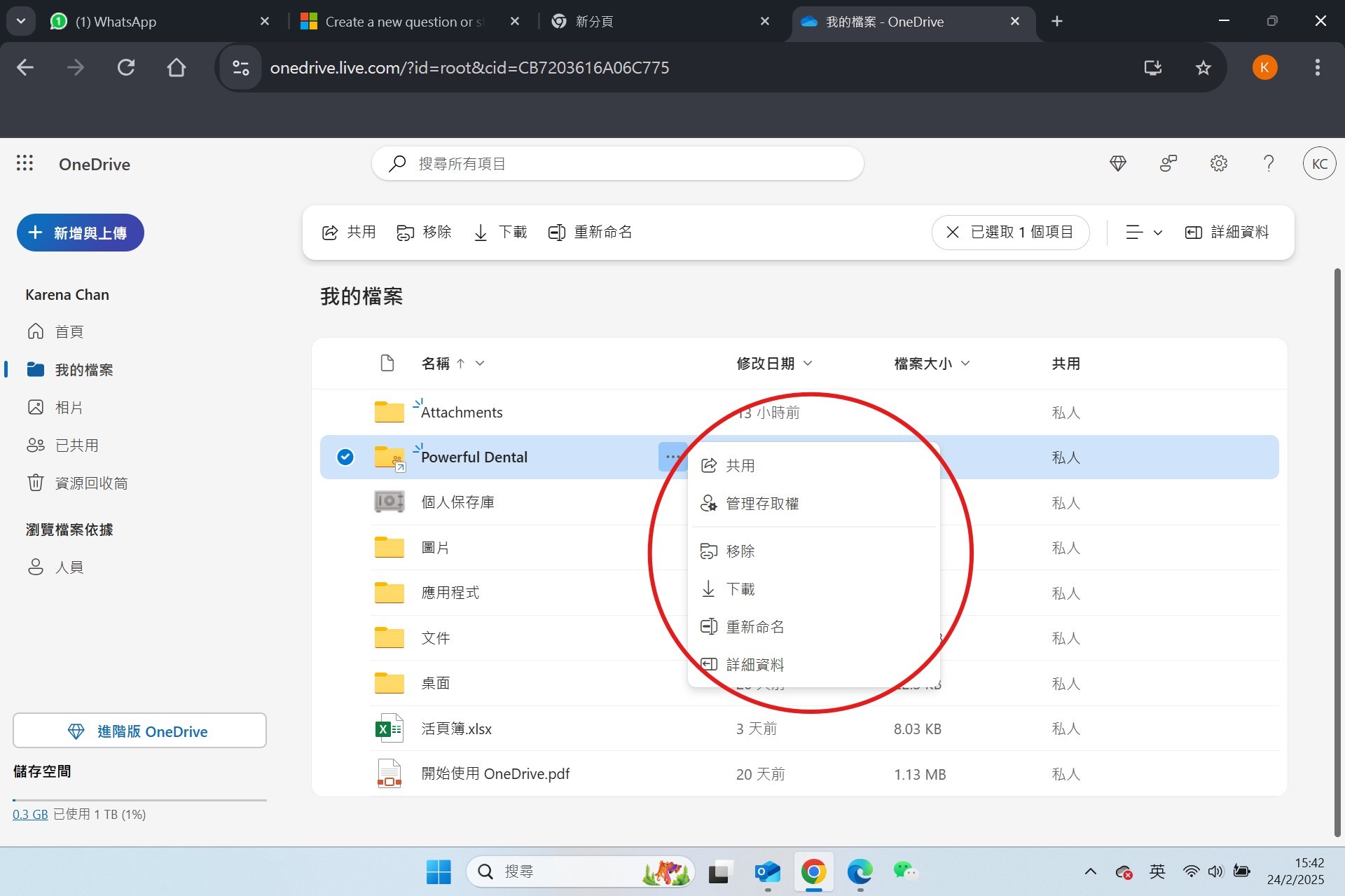Expand the view options dropdown in toolbar
1345x896 pixels.
1143,232
